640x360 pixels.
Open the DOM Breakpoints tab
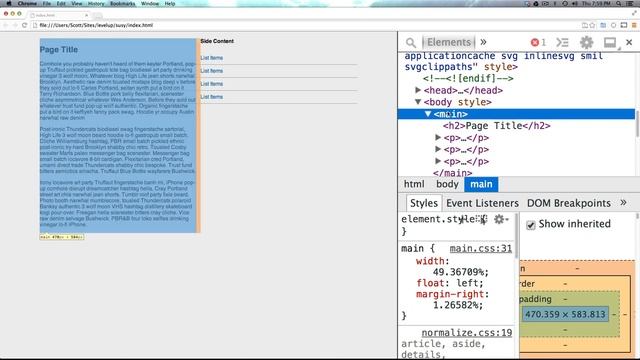click(569, 203)
